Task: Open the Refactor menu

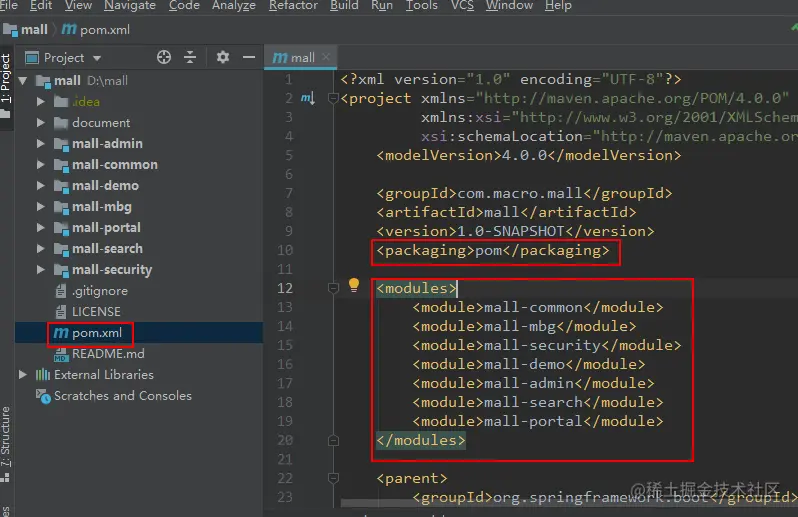Action: pyautogui.click(x=293, y=6)
